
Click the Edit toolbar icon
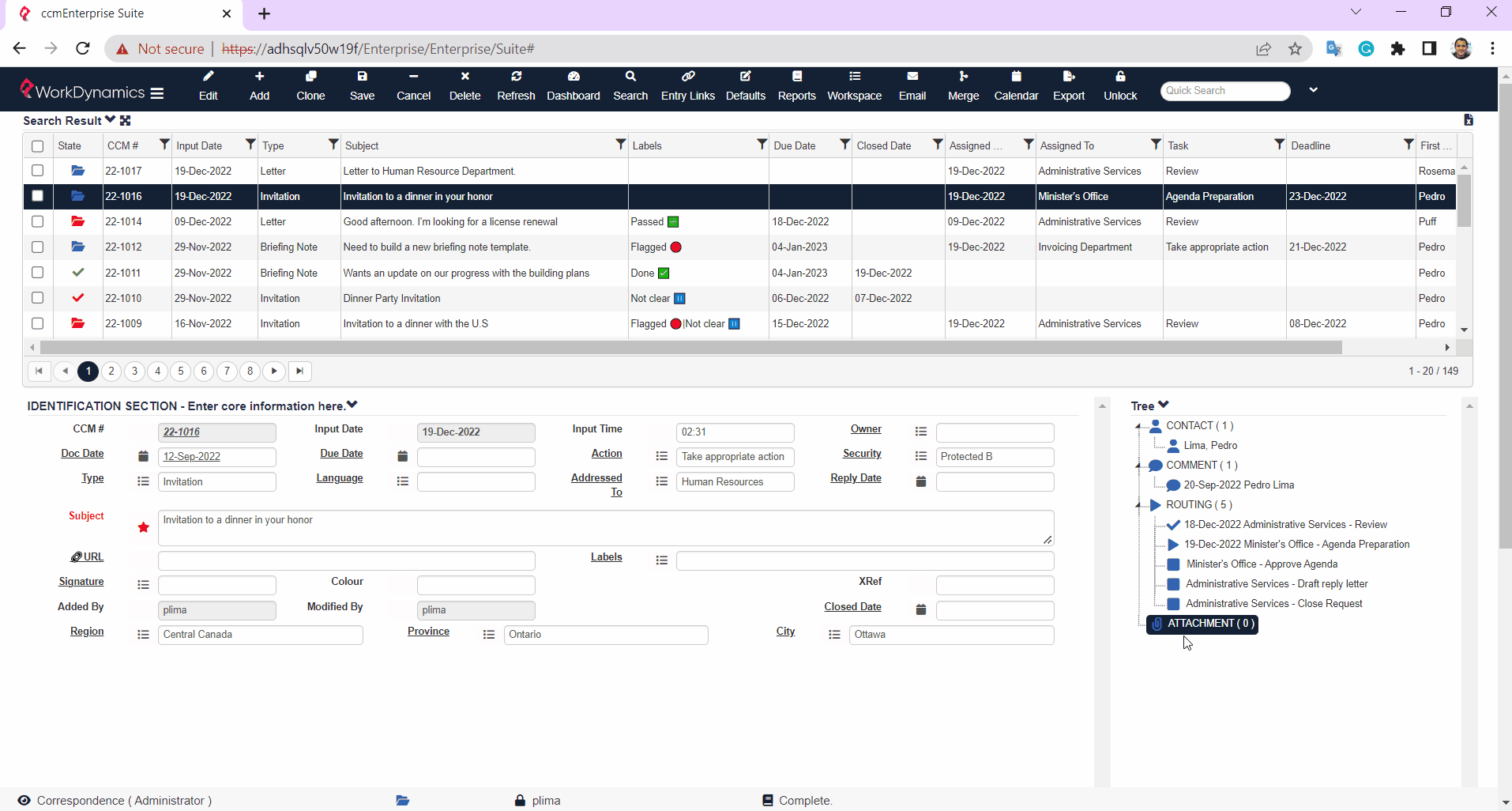tap(208, 86)
